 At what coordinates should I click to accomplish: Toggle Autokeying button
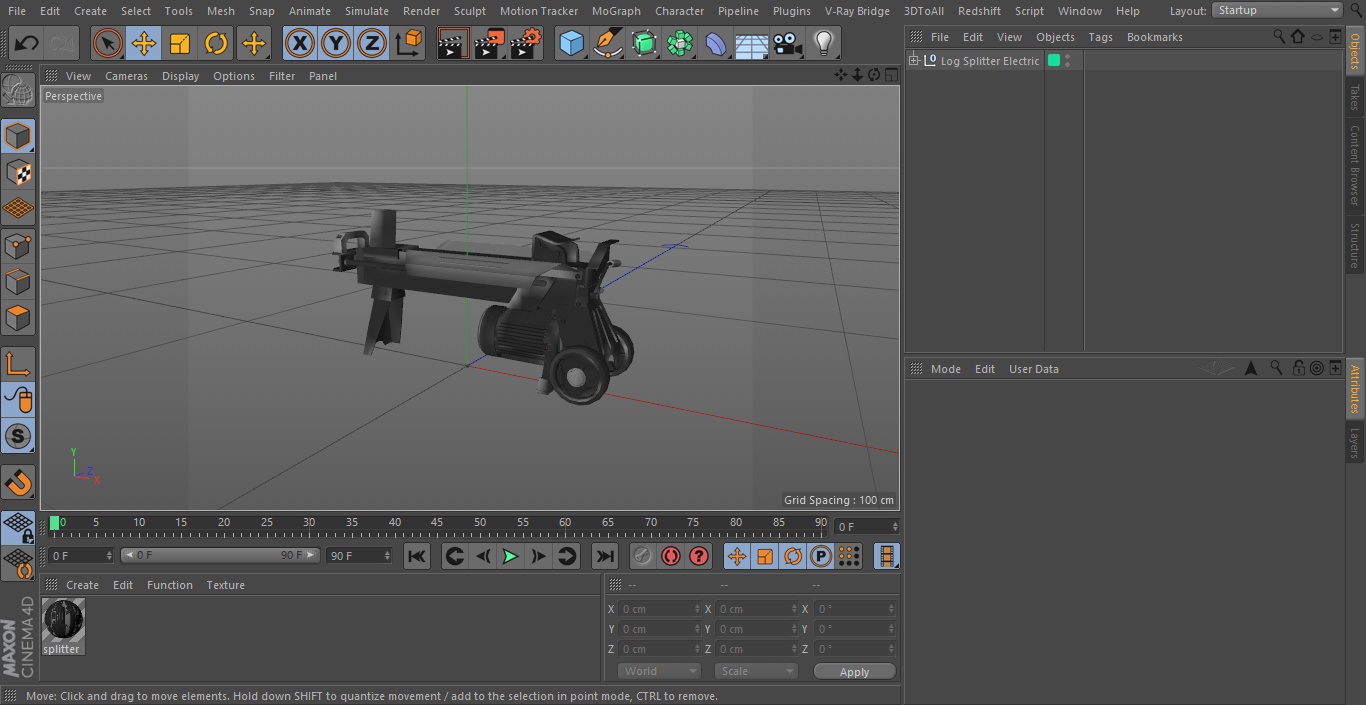671,556
